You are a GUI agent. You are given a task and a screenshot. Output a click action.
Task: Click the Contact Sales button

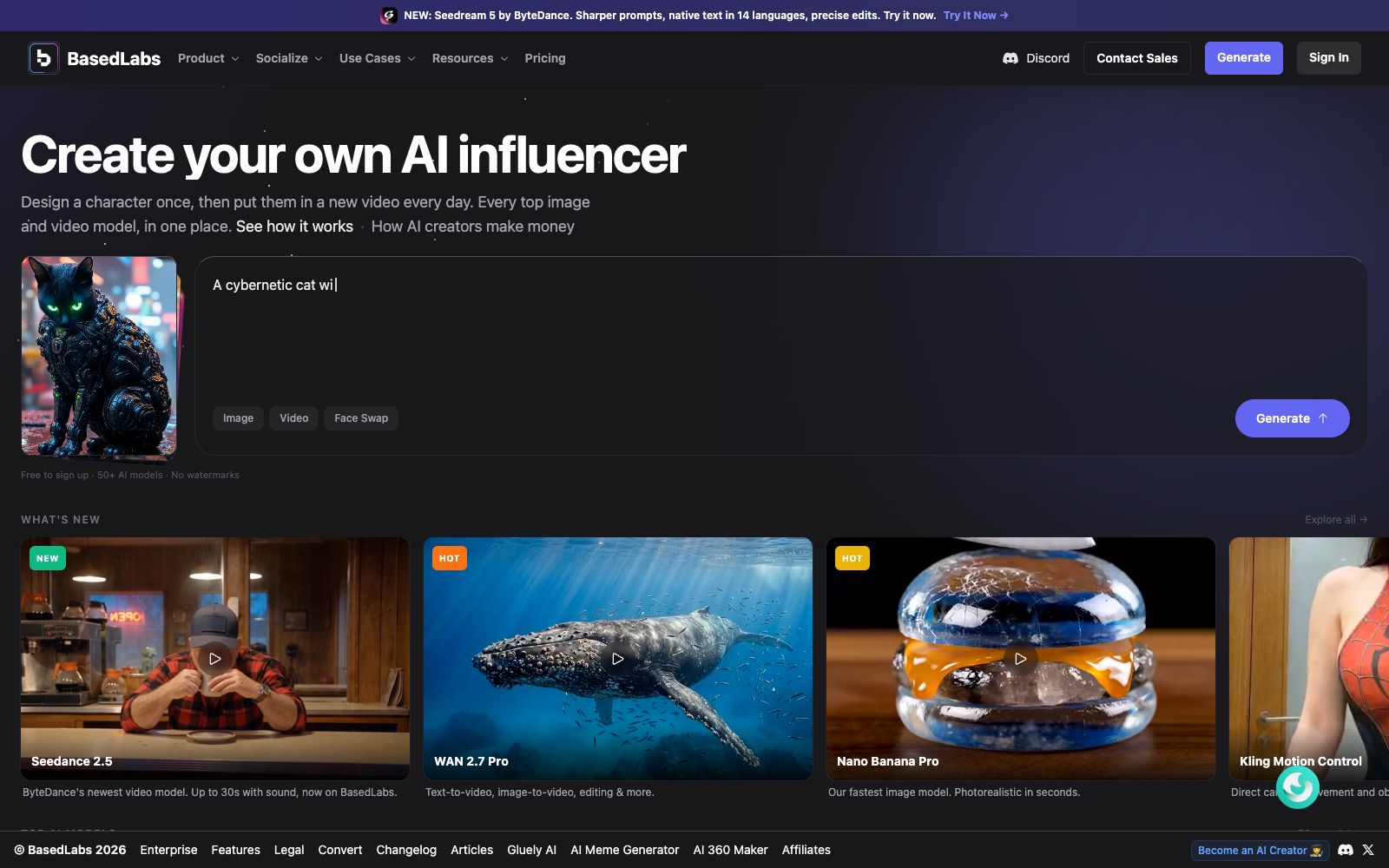coord(1137,58)
